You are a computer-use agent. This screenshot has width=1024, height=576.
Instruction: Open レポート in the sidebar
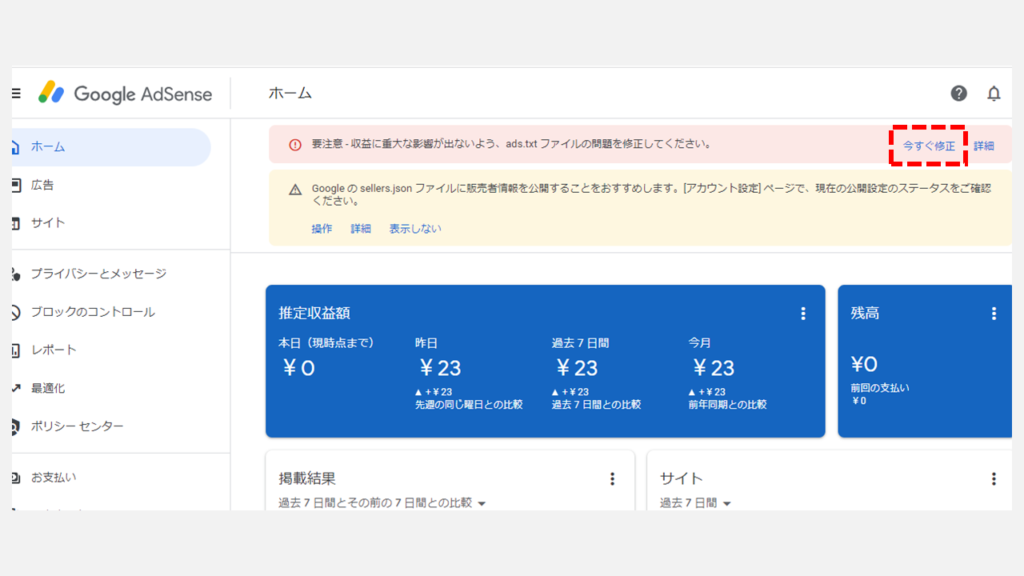(53, 350)
